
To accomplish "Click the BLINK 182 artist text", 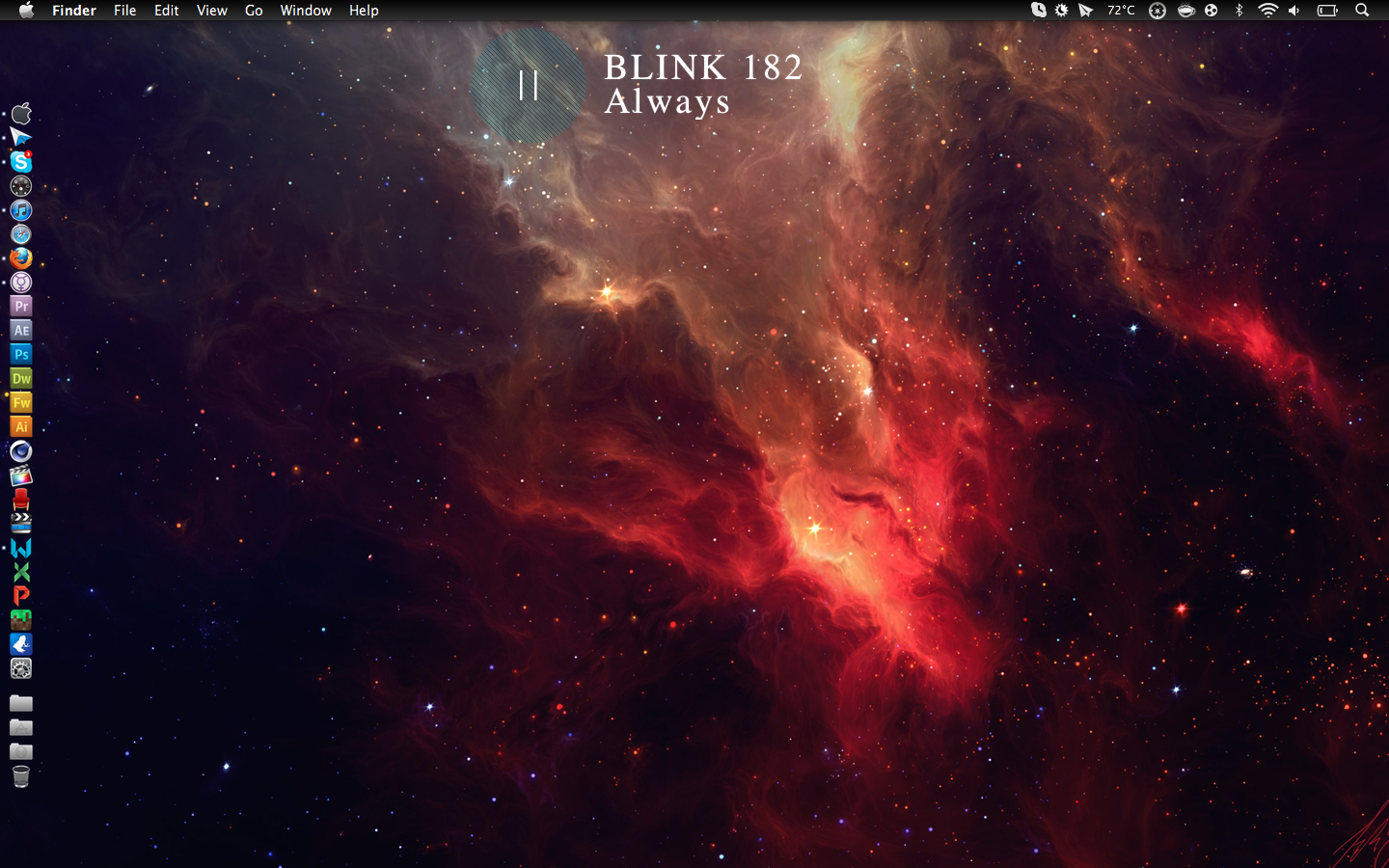I will tap(703, 68).
